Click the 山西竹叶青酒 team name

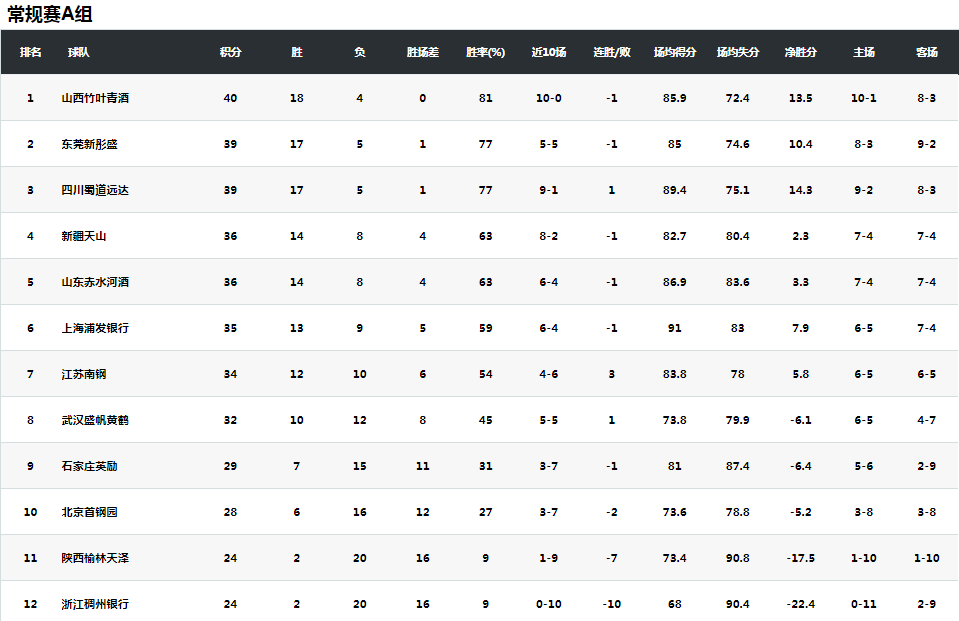(95, 98)
